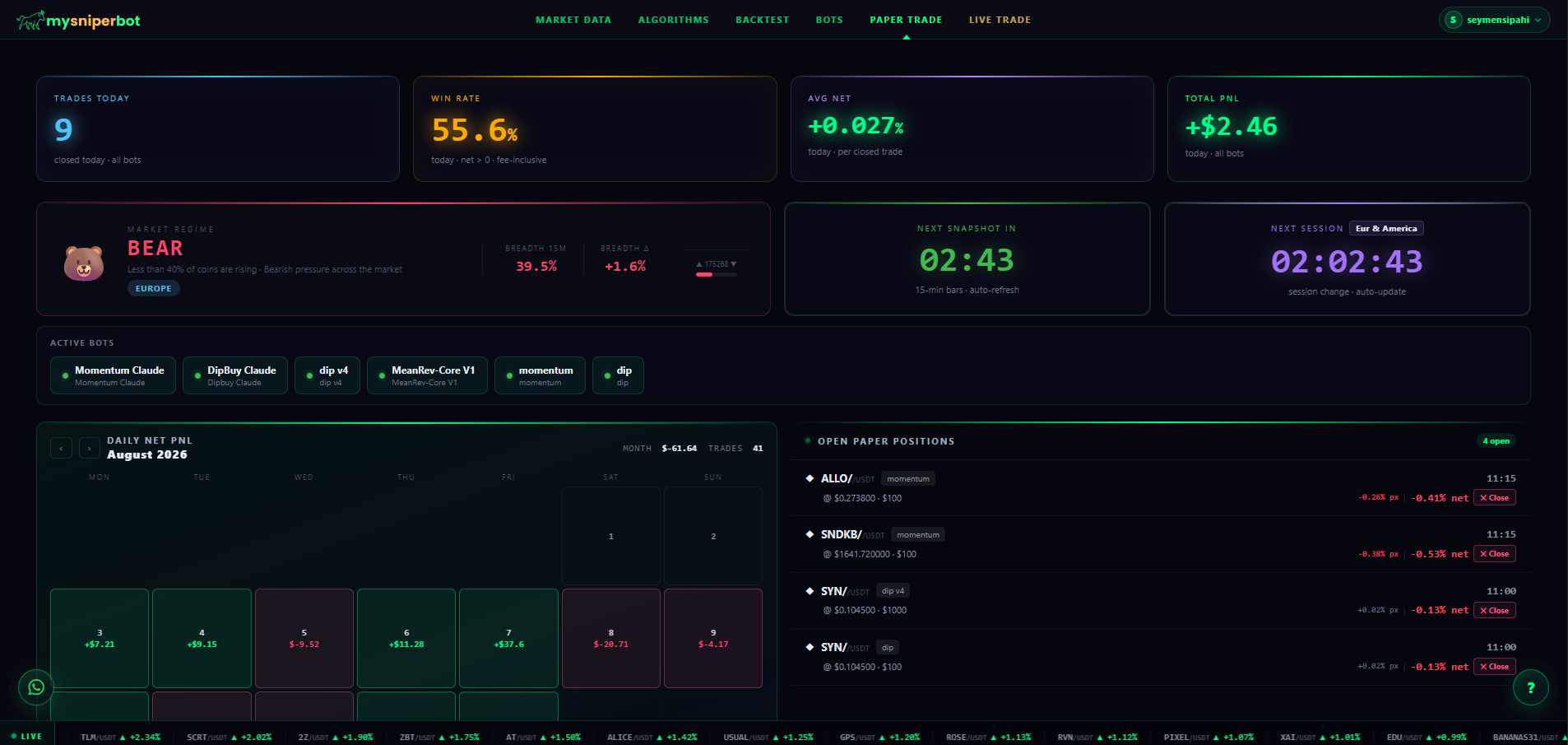Click Win Rate value 55.6%
The image size is (1568, 745).
coord(475,130)
